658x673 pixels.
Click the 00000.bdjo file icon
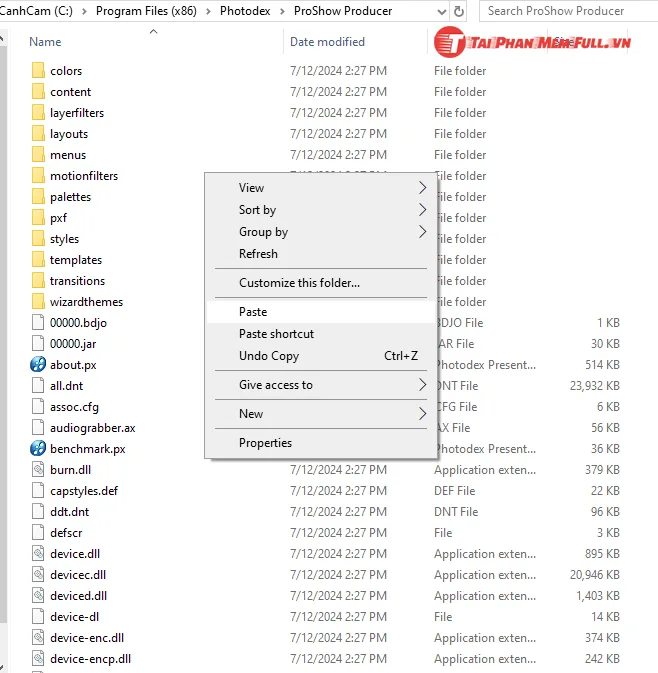[x=38, y=322]
